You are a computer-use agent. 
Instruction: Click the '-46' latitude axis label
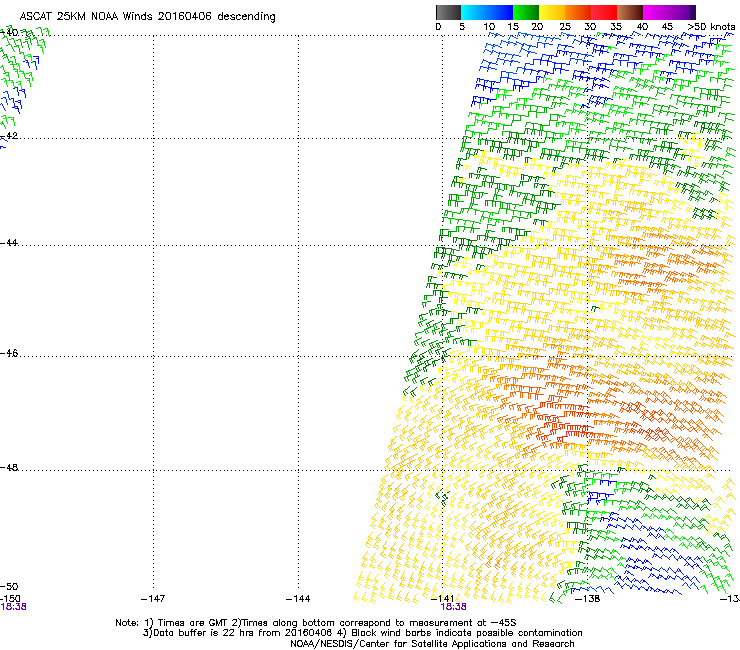click(x=9, y=354)
